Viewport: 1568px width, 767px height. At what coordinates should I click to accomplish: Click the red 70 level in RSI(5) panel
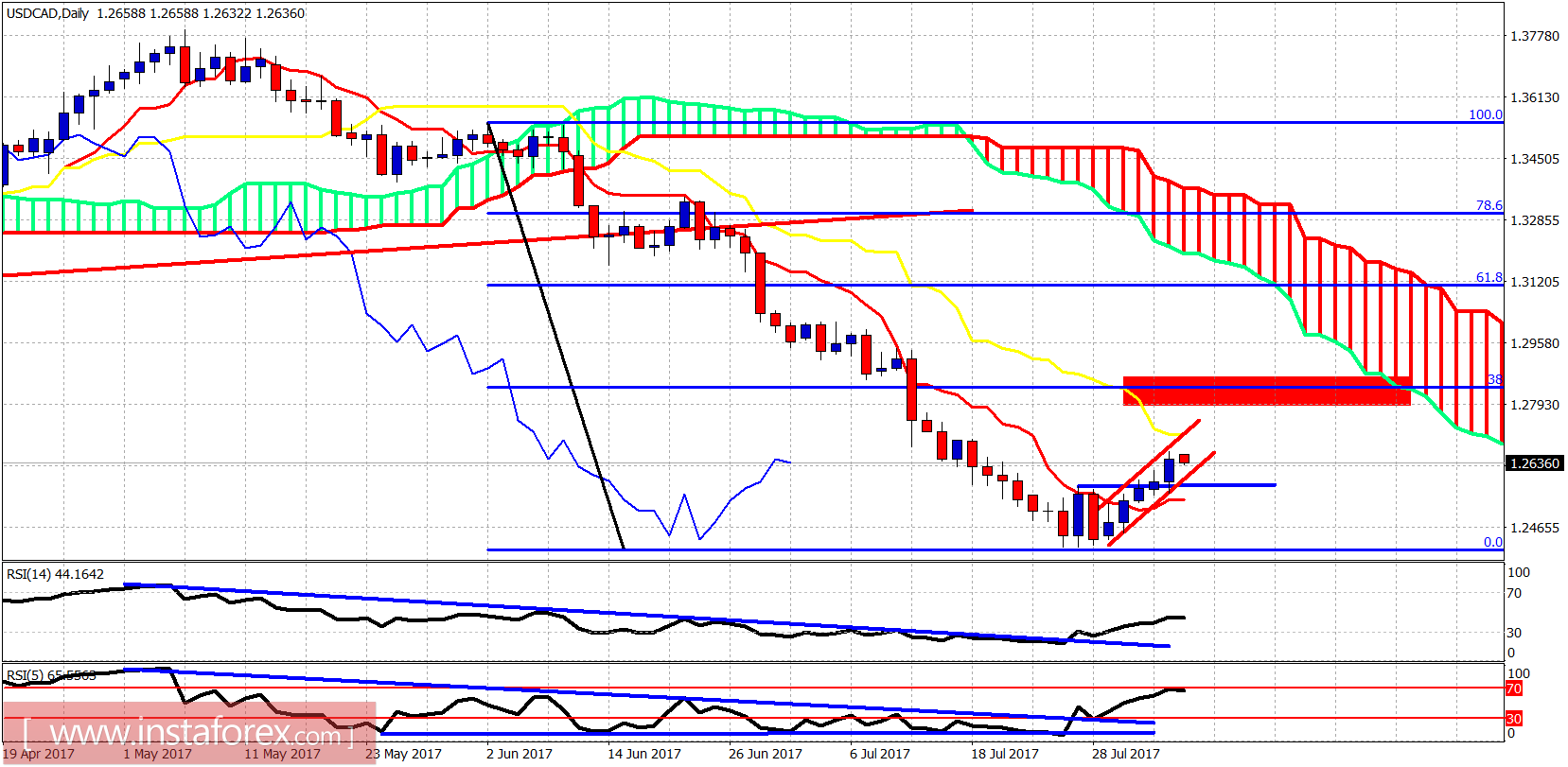click(x=1514, y=689)
